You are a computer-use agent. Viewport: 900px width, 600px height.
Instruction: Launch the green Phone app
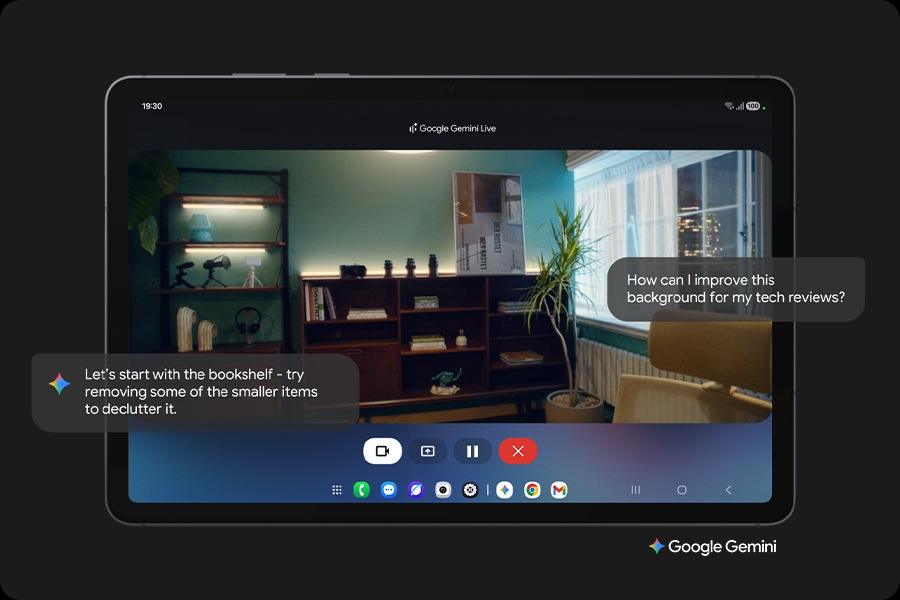[362, 490]
